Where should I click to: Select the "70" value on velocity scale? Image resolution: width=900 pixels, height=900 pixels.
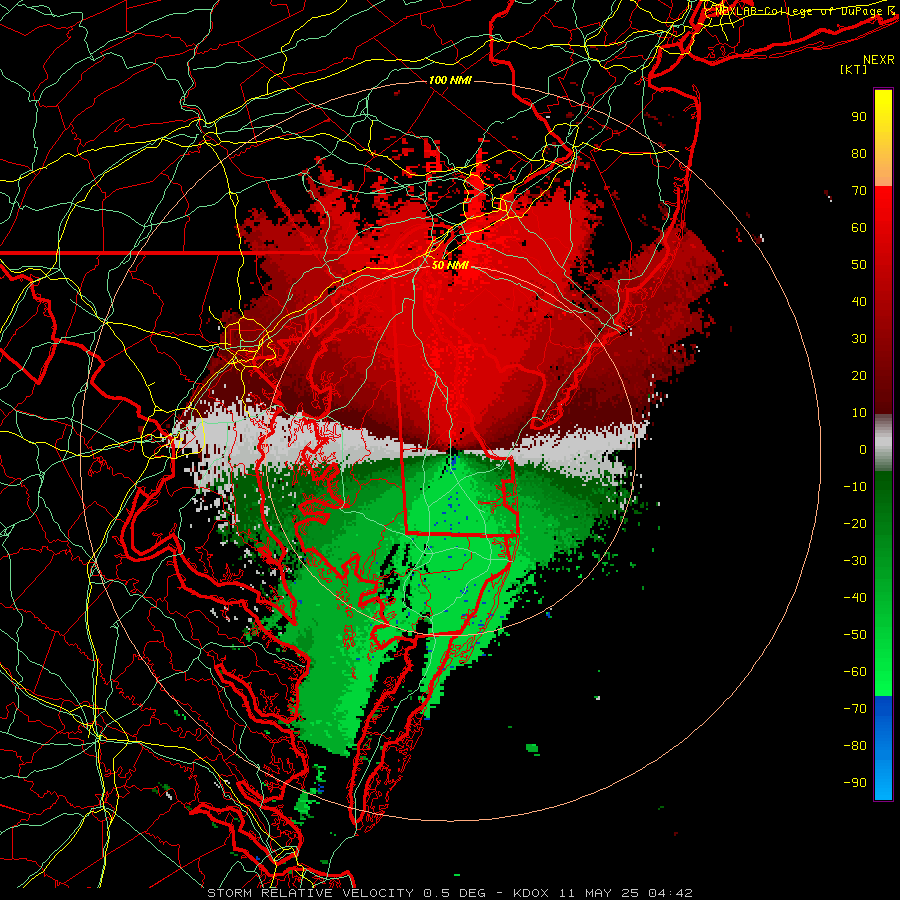coord(859,191)
